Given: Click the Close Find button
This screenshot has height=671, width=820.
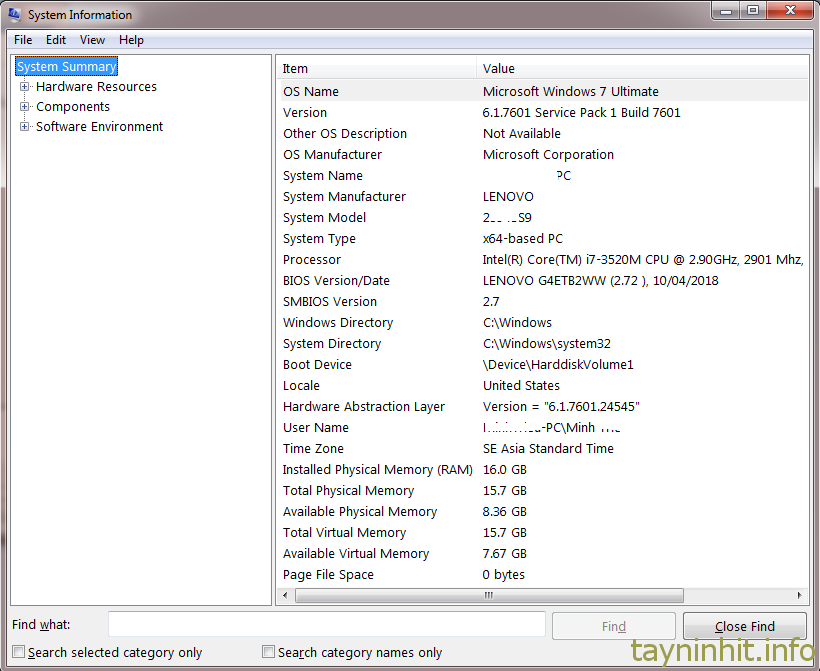Looking at the screenshot, I should coord(744,626).
